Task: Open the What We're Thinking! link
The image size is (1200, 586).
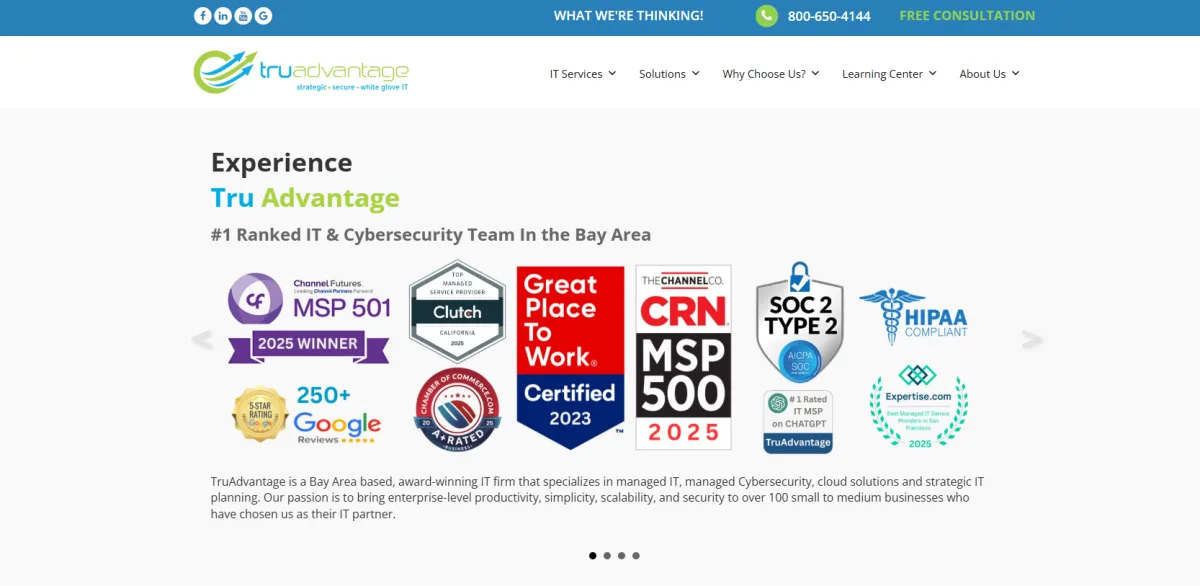Action: 629,16
